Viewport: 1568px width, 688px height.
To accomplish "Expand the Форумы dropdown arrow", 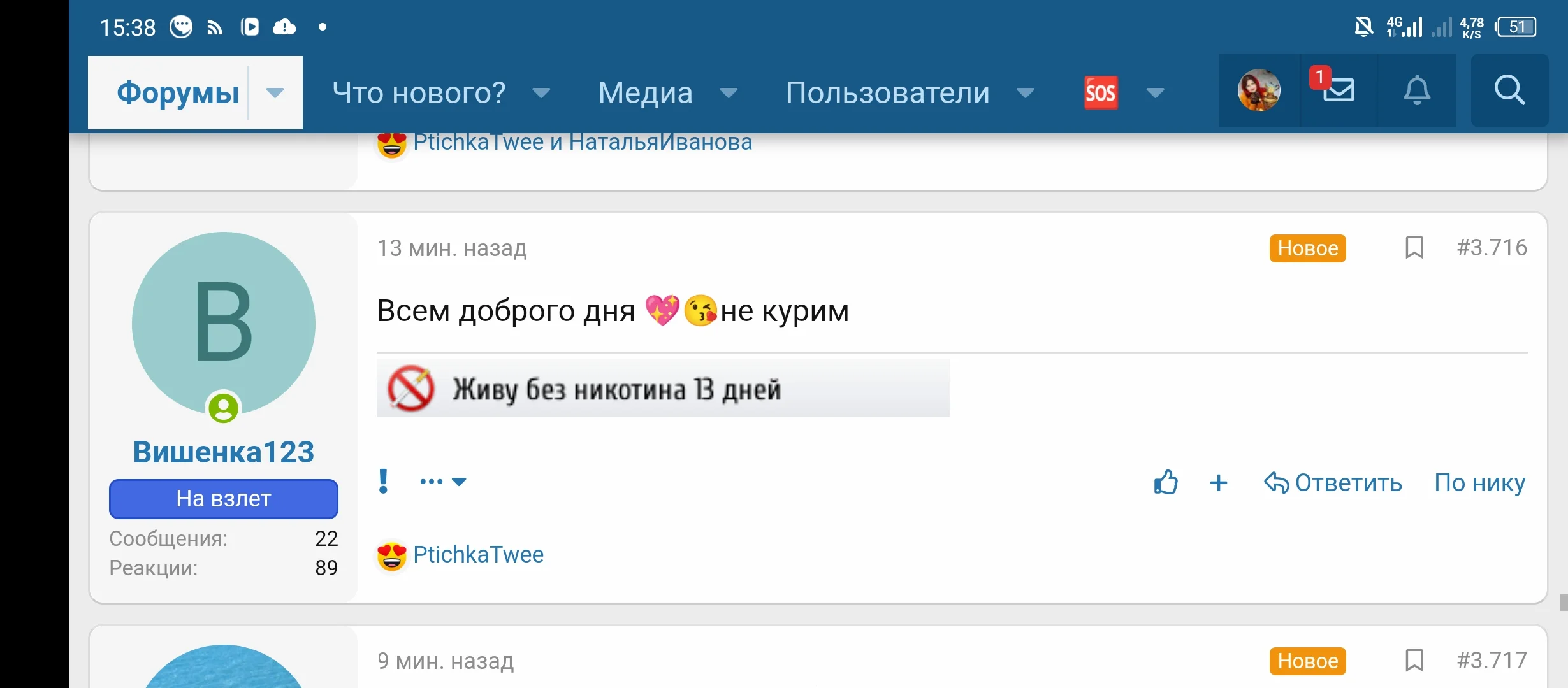I will pos(275,93).
